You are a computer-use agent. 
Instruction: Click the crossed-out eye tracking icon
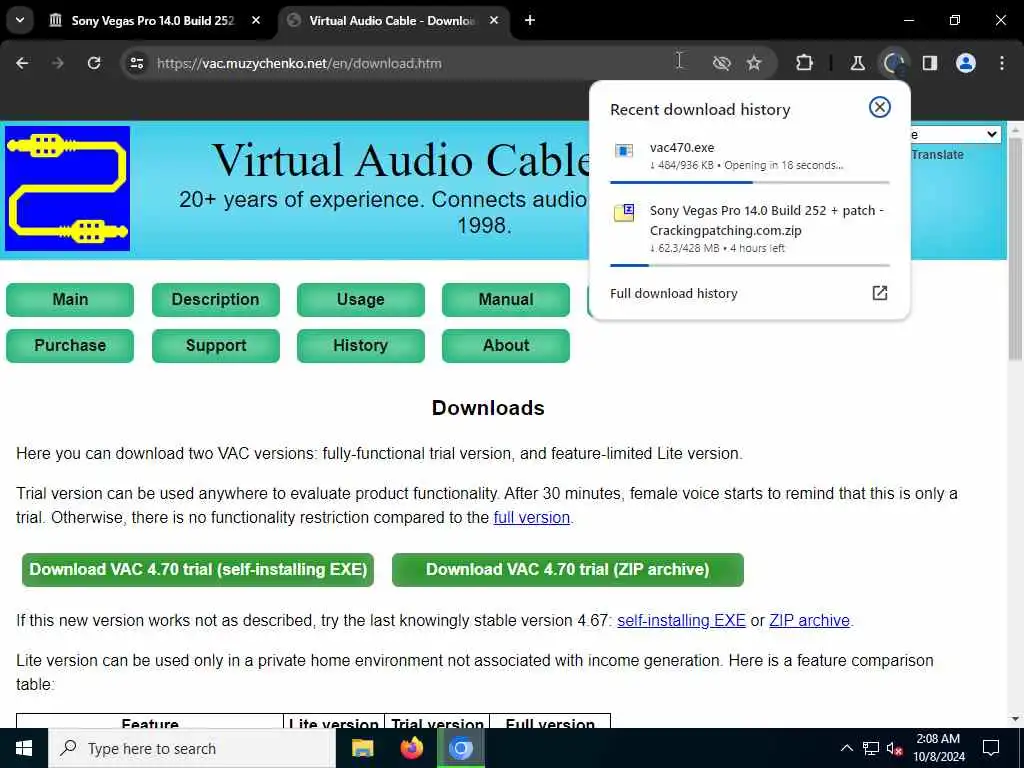(721, 63)
